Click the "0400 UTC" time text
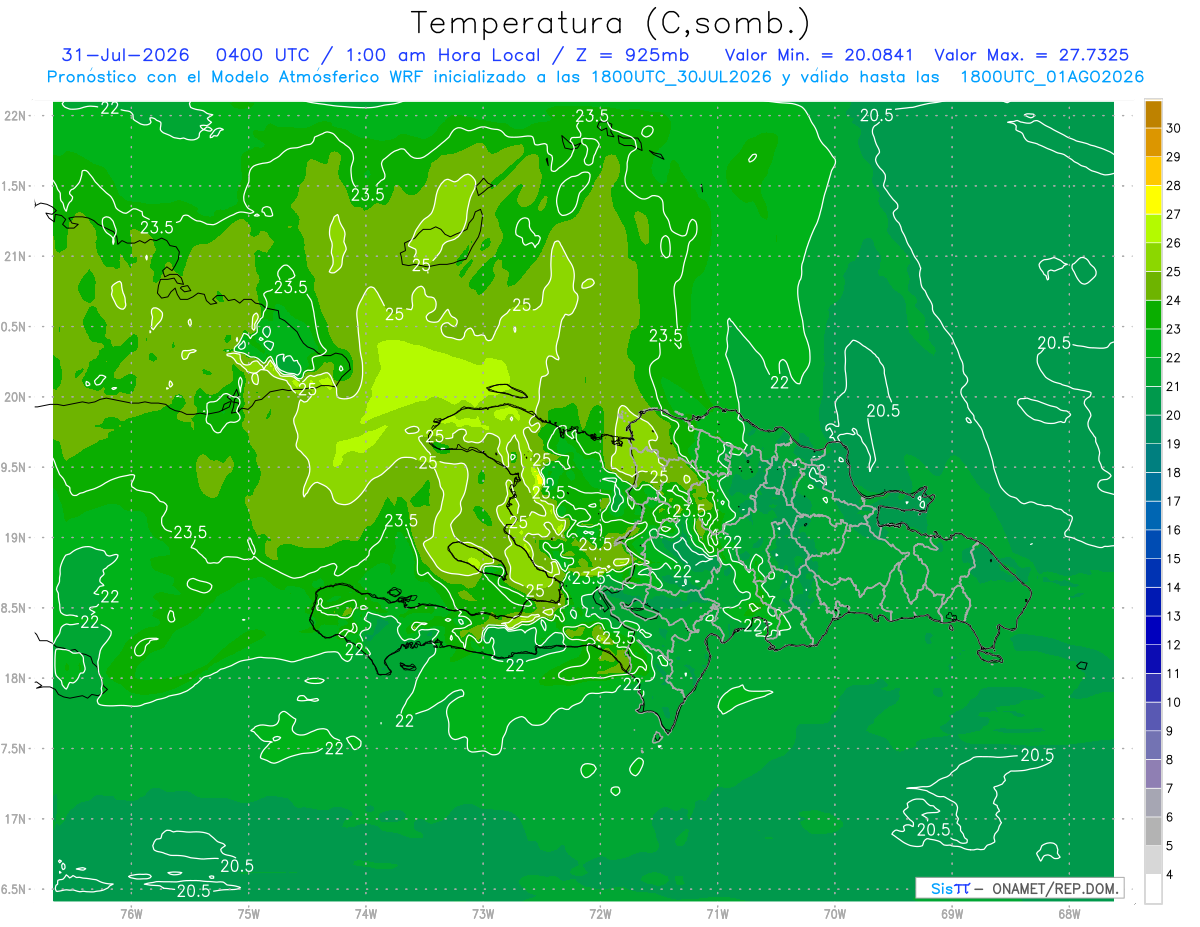 [263, 55]
